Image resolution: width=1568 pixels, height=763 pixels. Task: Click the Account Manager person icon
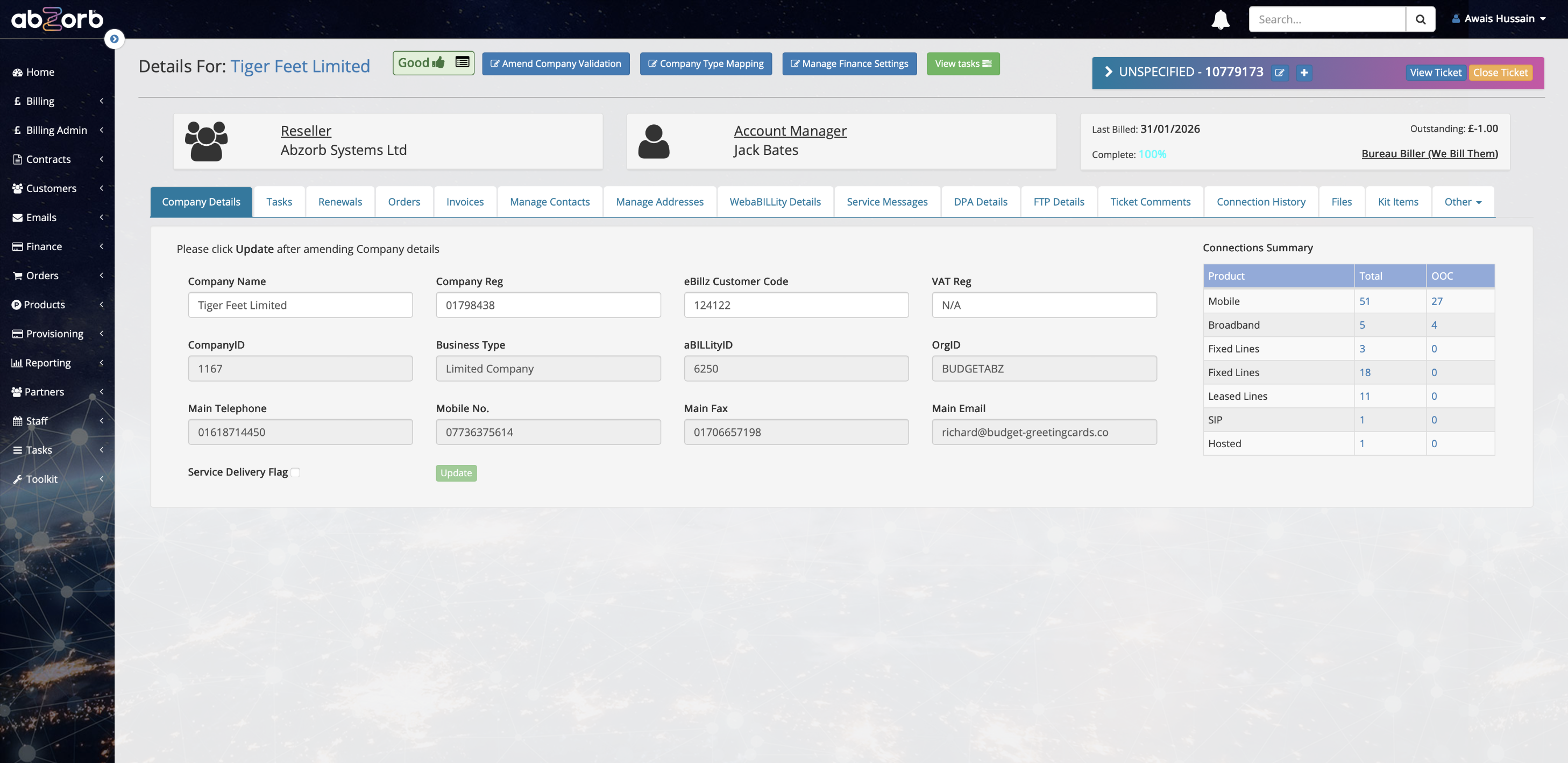click(x=653, y=142)
